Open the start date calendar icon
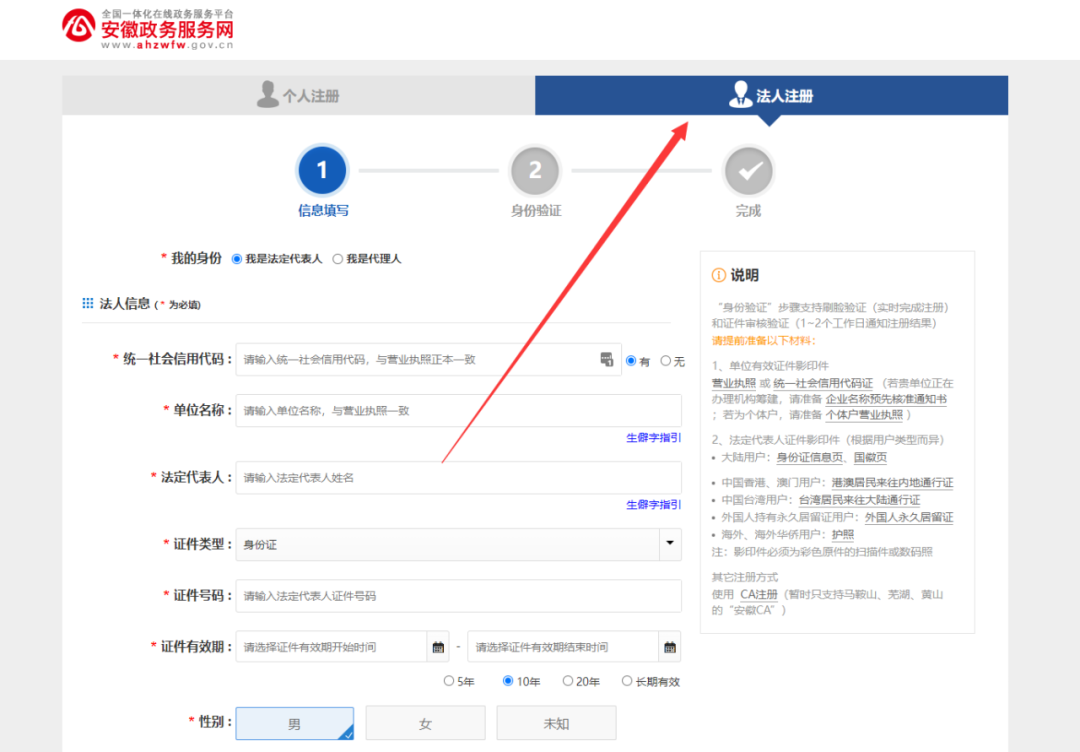 coord(438,647)
